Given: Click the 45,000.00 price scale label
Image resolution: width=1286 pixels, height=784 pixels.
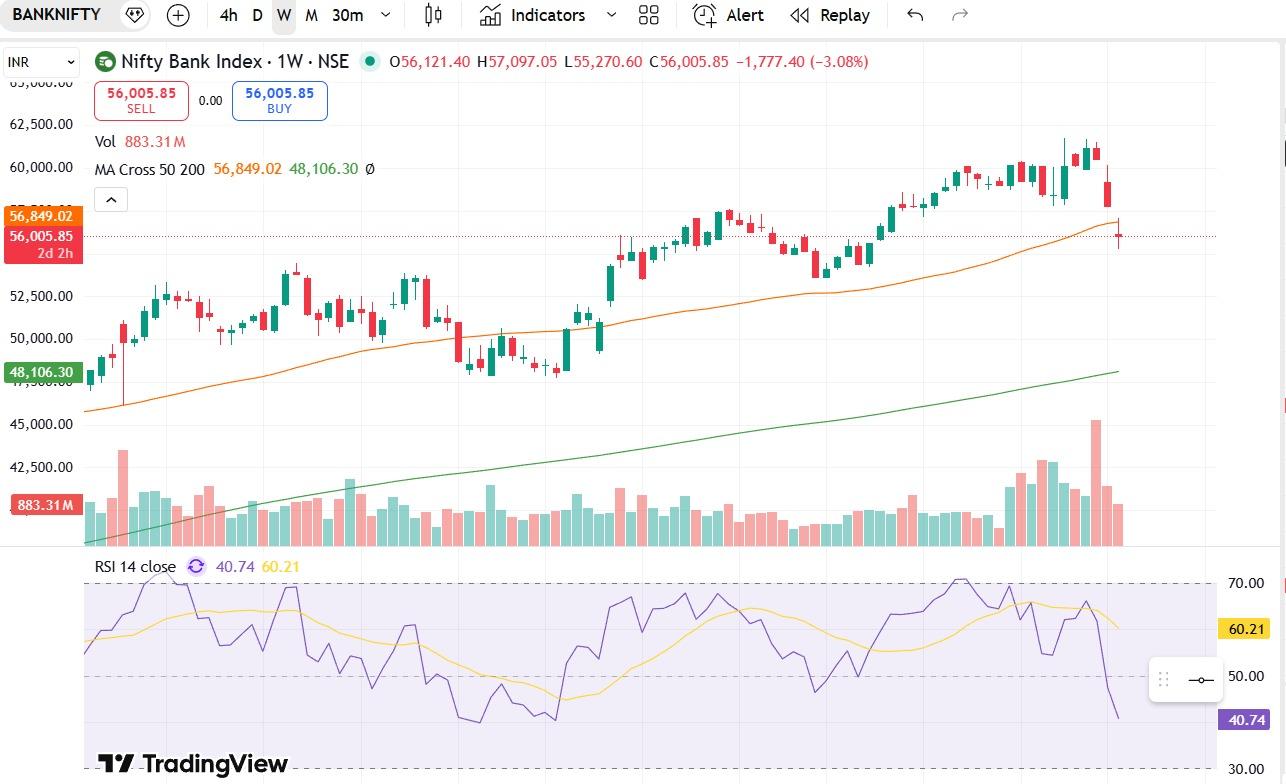Looking at the screenshot, I should (41, 424).
